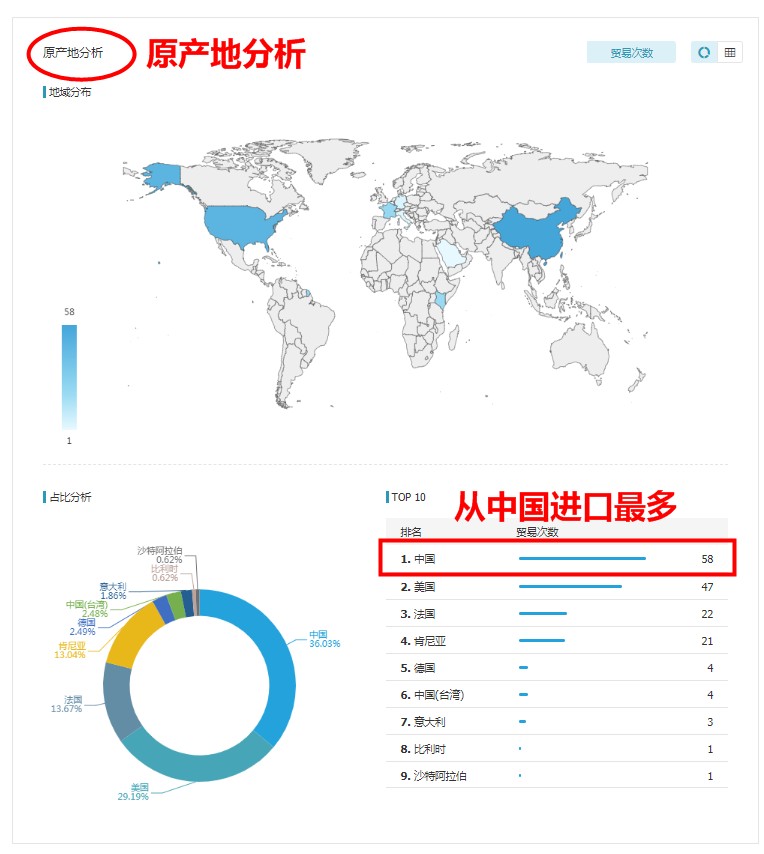The height and width of the screenshot is (854, 764).
Task: Click the 地域分布 section heading
Action: tap(70, 92)
